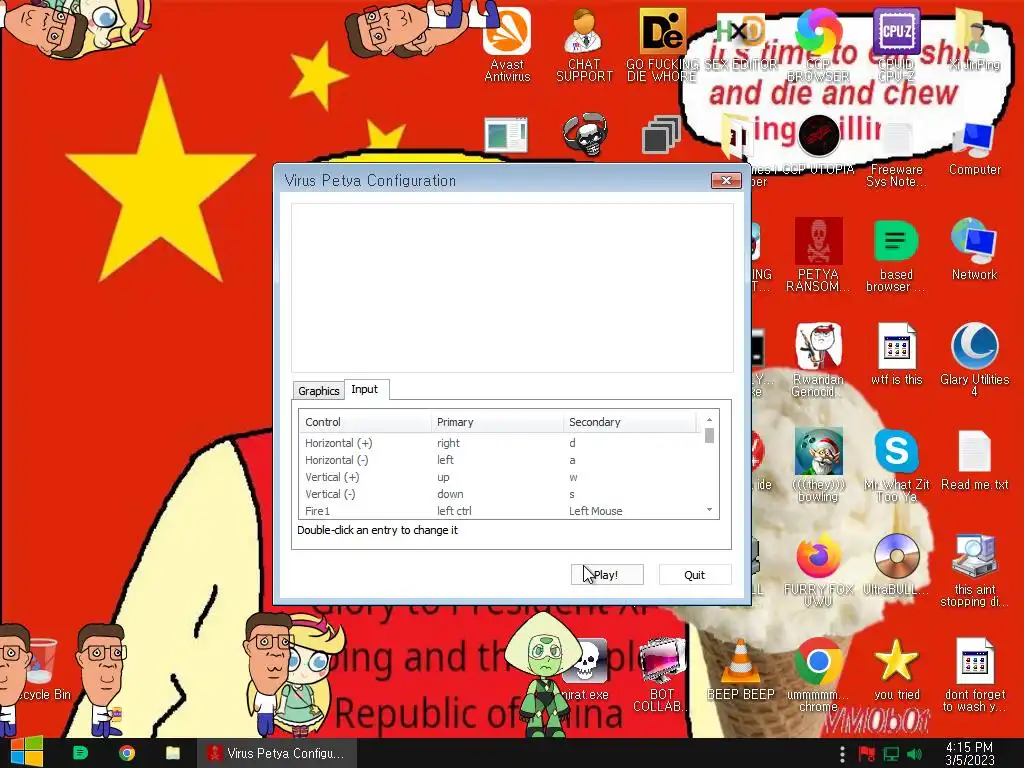The width and height of the screenshot is (1024, 768).
Task: Click the 'Left Mouse' secondary binding
Action: point(595,511)
